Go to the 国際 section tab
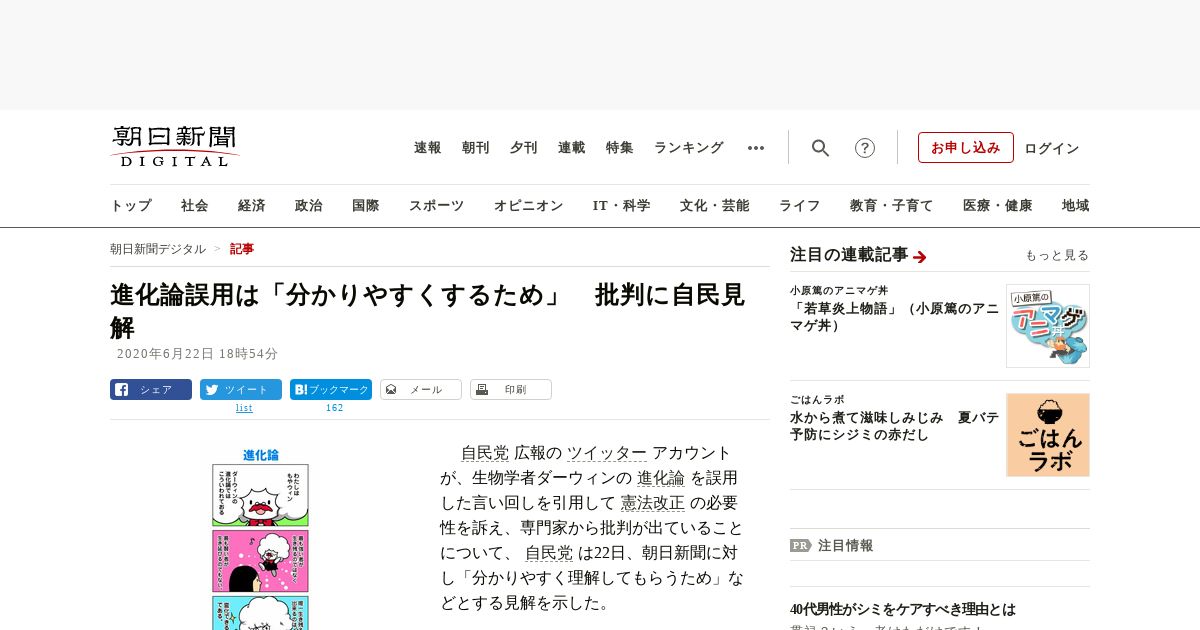Screen dimensions: 1200x630 coord(366,206)
